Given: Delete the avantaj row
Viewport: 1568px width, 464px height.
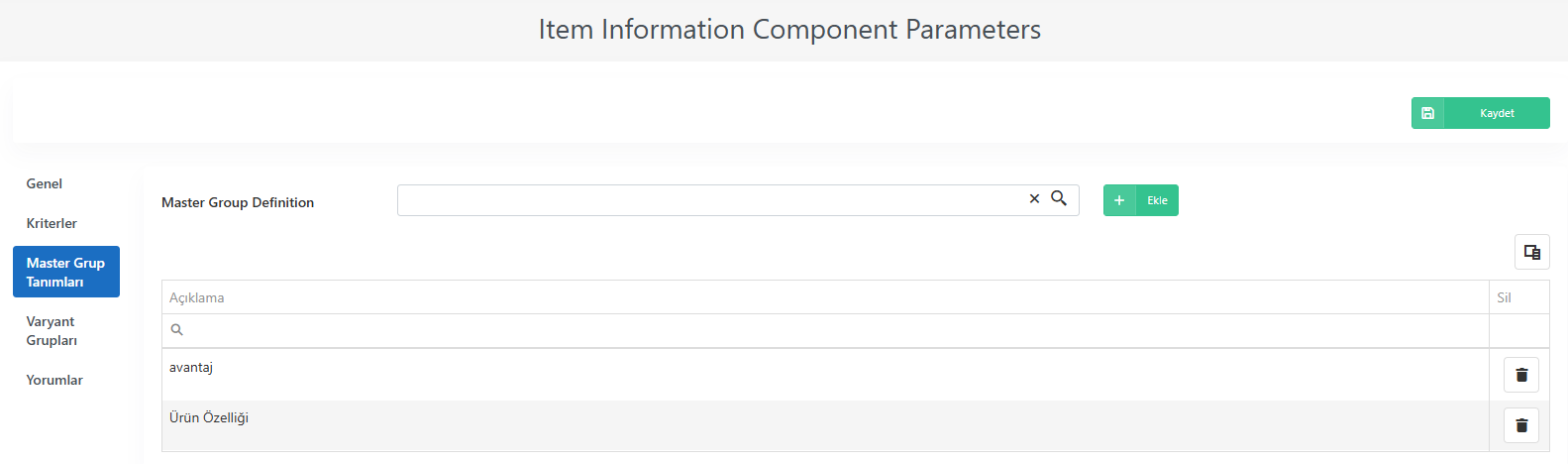Looking at the screenshot, I should tap(1521, 375).
